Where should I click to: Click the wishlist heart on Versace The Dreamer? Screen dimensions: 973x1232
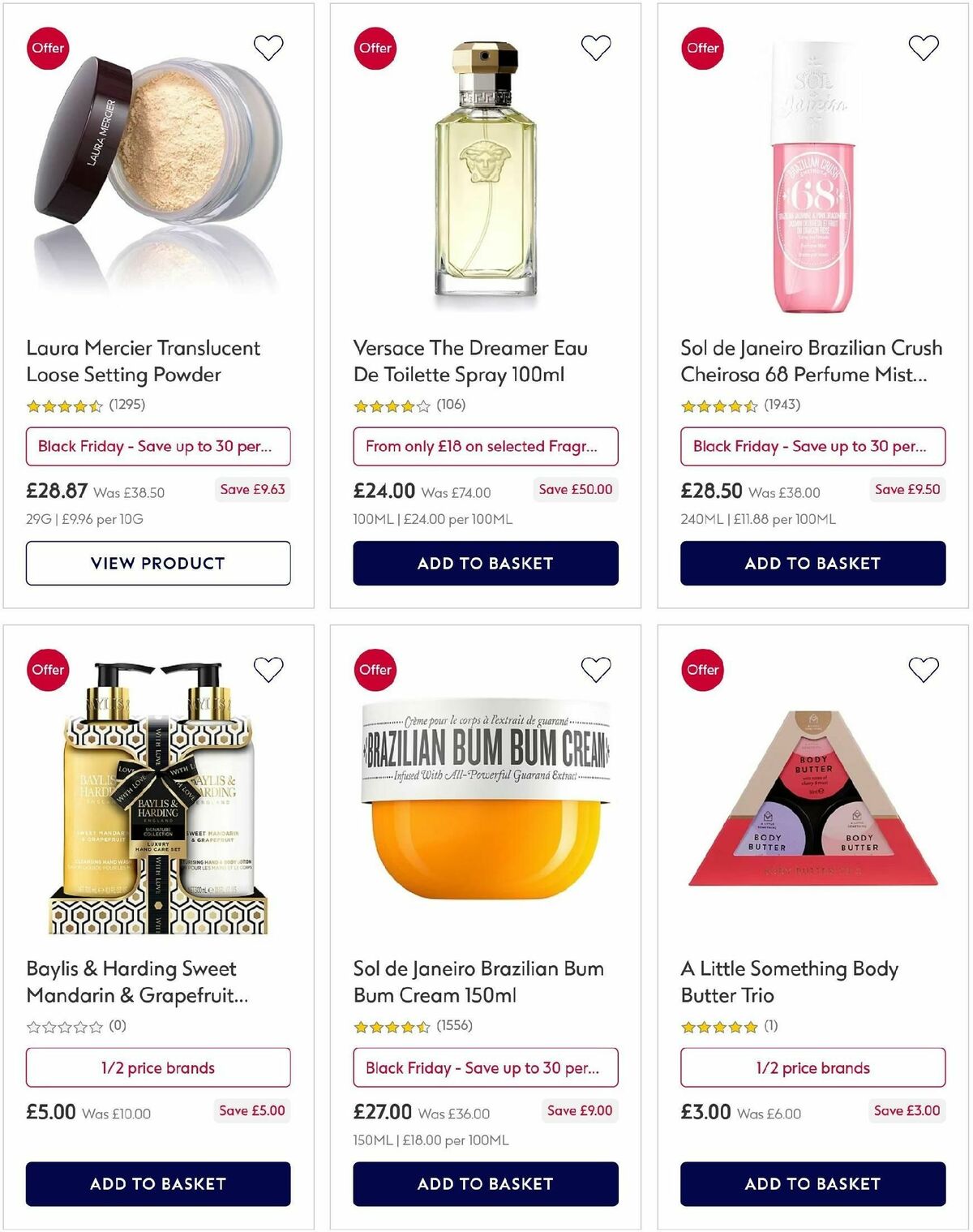click(596, 48)
